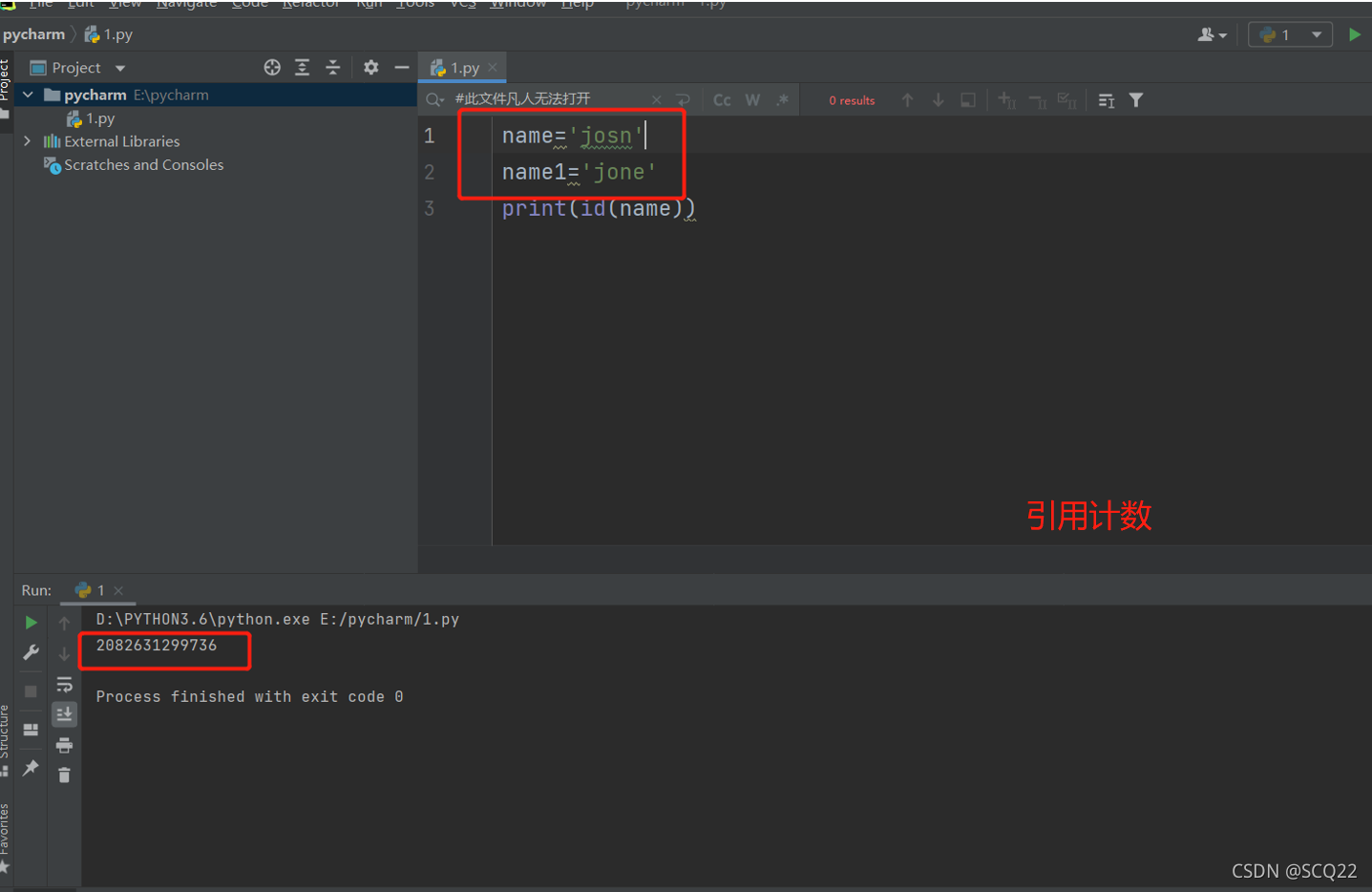
Task: Hide the Project tool window
Action: 401,67
